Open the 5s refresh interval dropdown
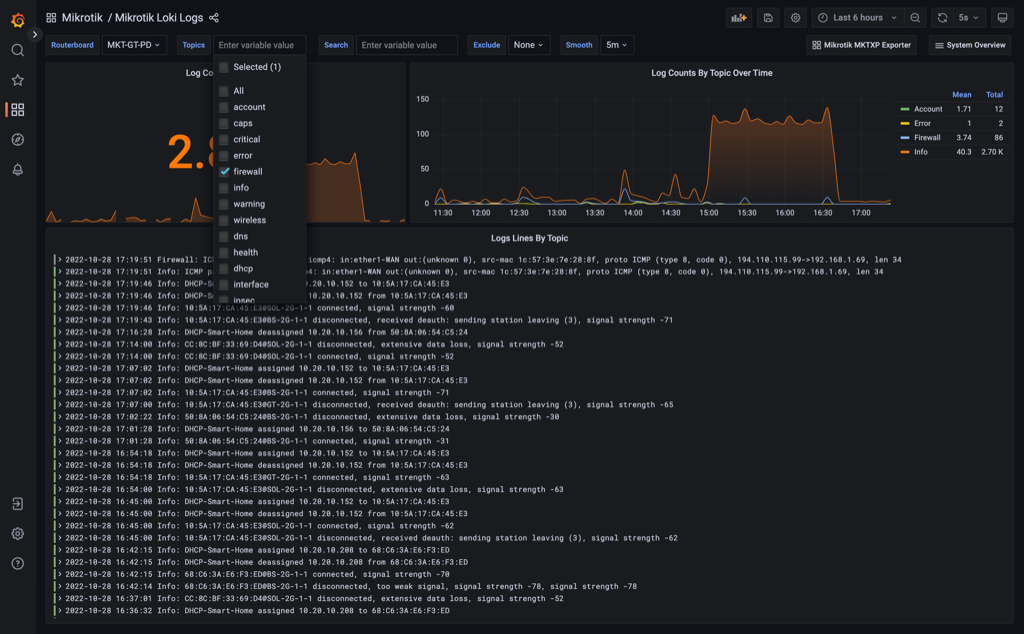Viewport: 1024px width, 634px height. point(968,18)
